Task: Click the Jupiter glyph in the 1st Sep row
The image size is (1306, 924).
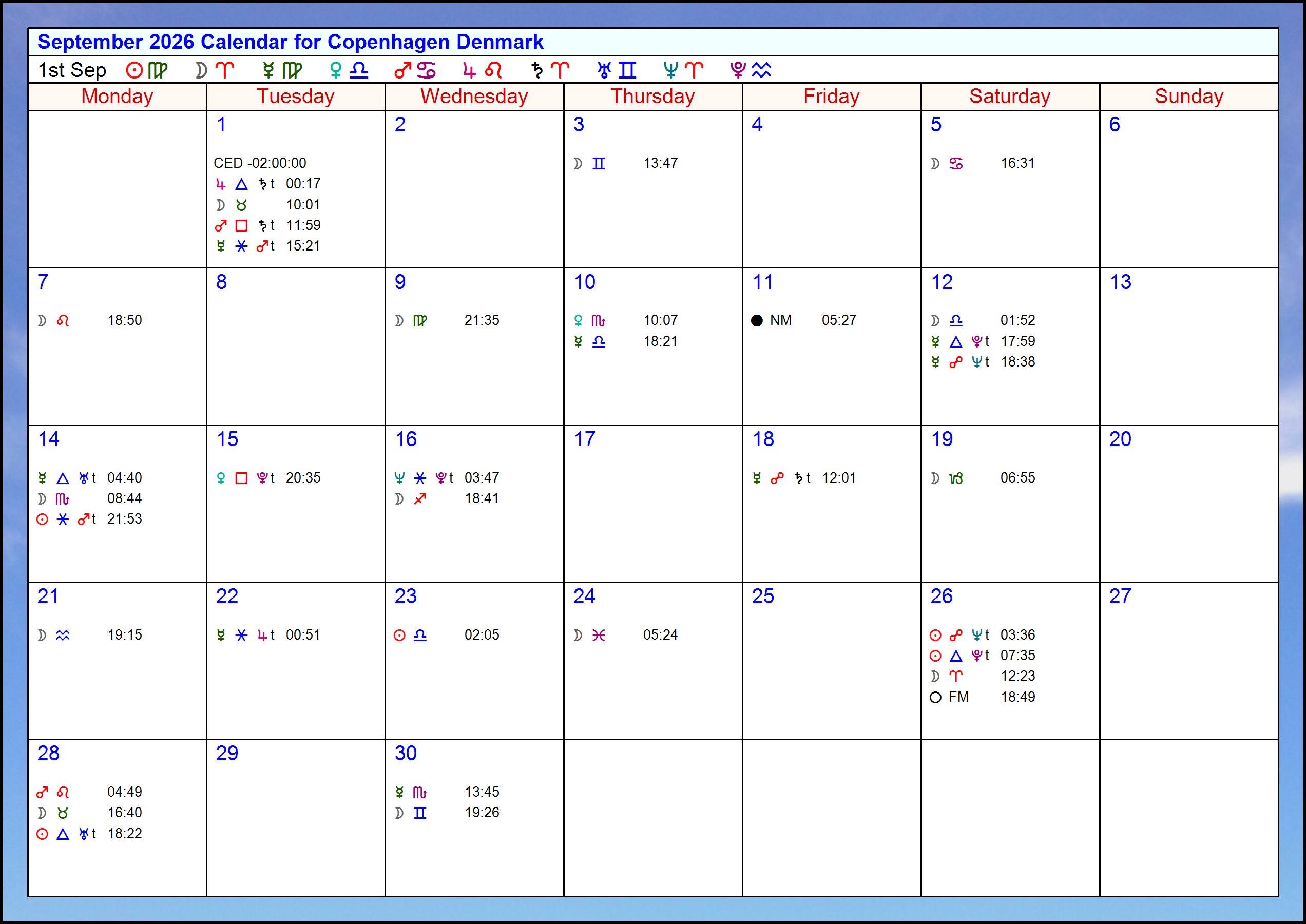Action: [x=469, y=70]
